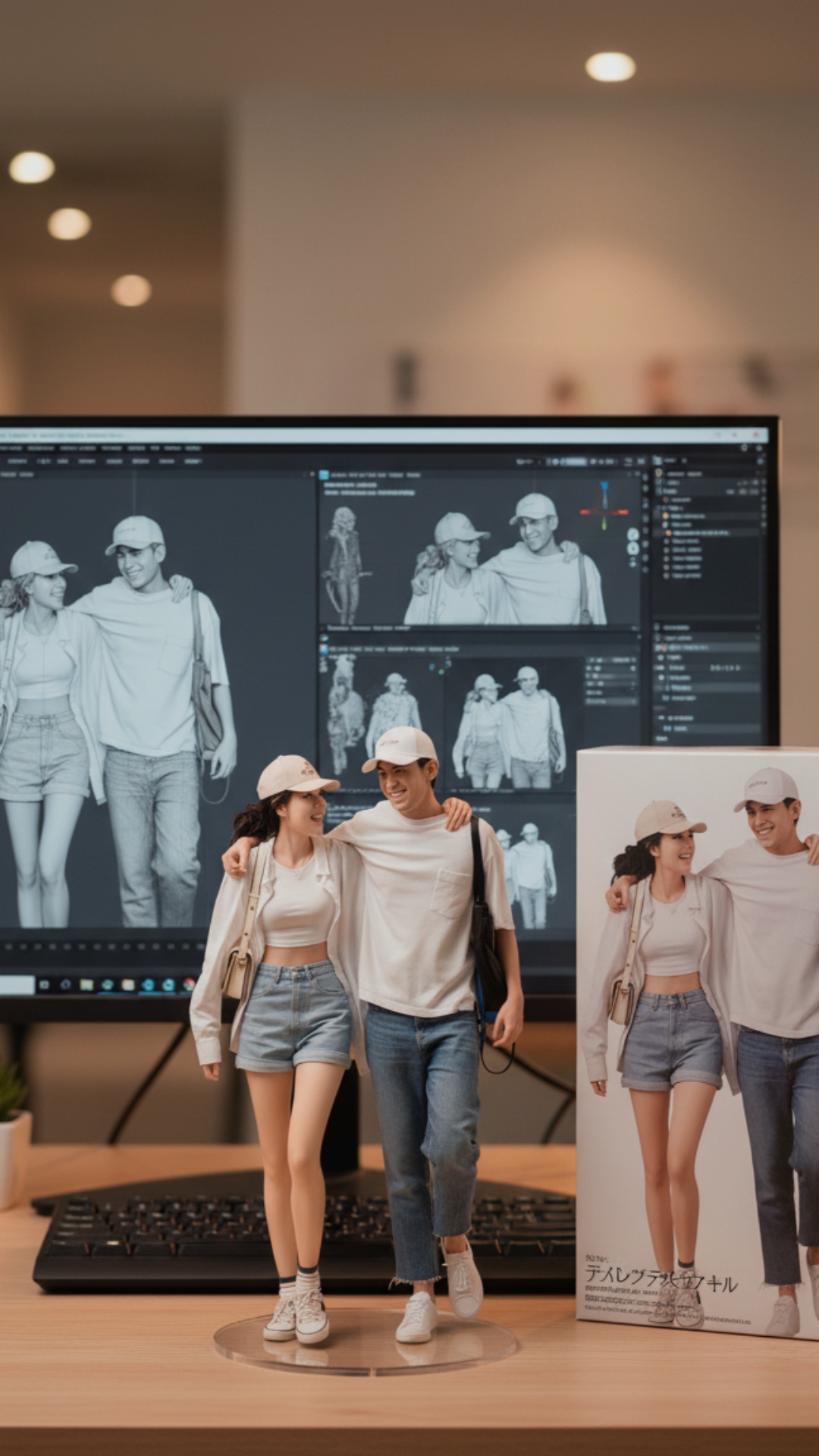Open the filter icon at the outliner header's right
This screenshot has height=1456, width=819.
click(x=758, y=460)
